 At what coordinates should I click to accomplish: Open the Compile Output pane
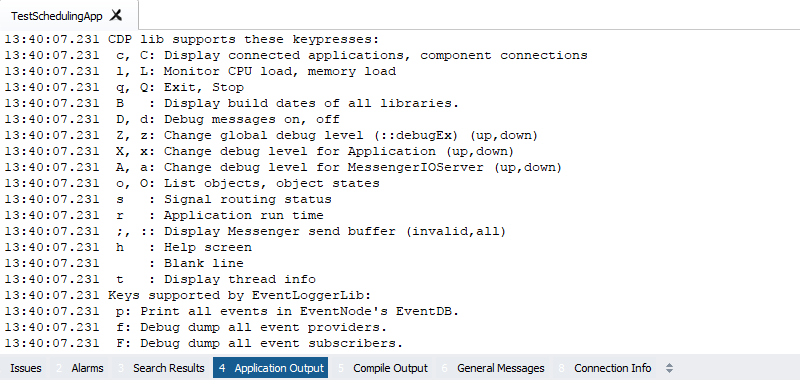pyautogui.click(x=383, y=368)
